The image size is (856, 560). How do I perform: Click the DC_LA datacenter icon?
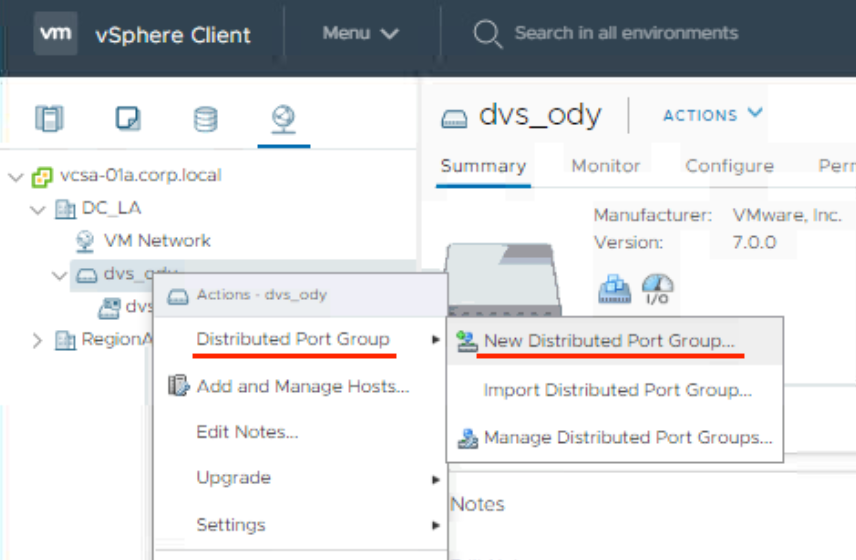66,209
